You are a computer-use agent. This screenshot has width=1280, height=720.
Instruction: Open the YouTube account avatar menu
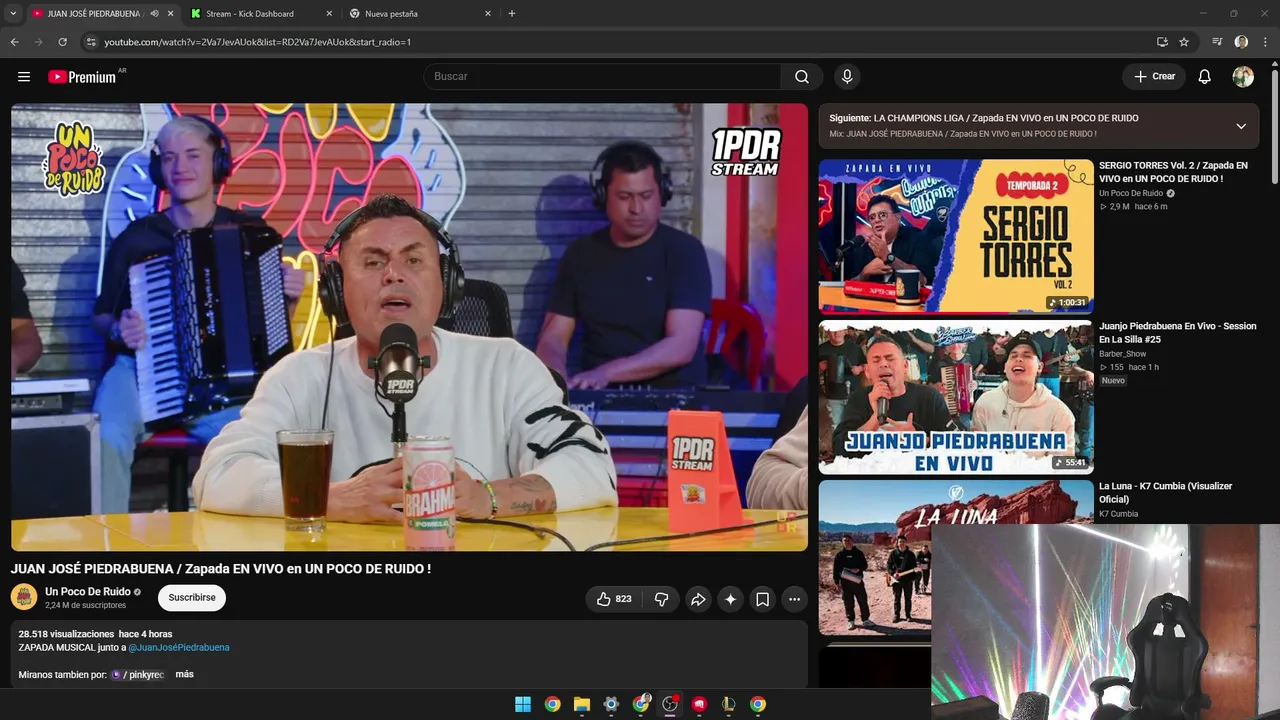point(1243,77)
